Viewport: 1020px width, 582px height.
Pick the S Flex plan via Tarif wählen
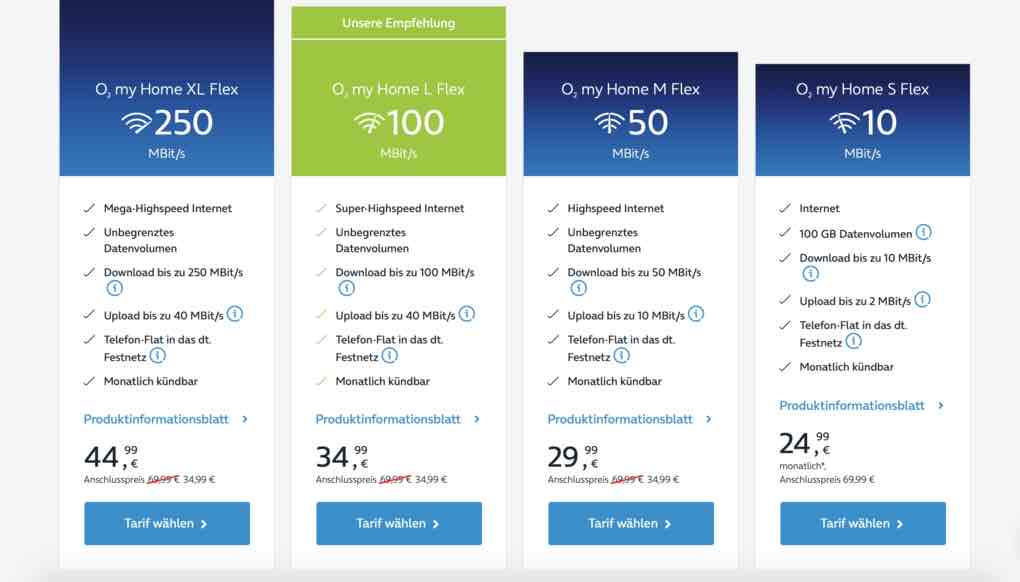pos(862,523)
